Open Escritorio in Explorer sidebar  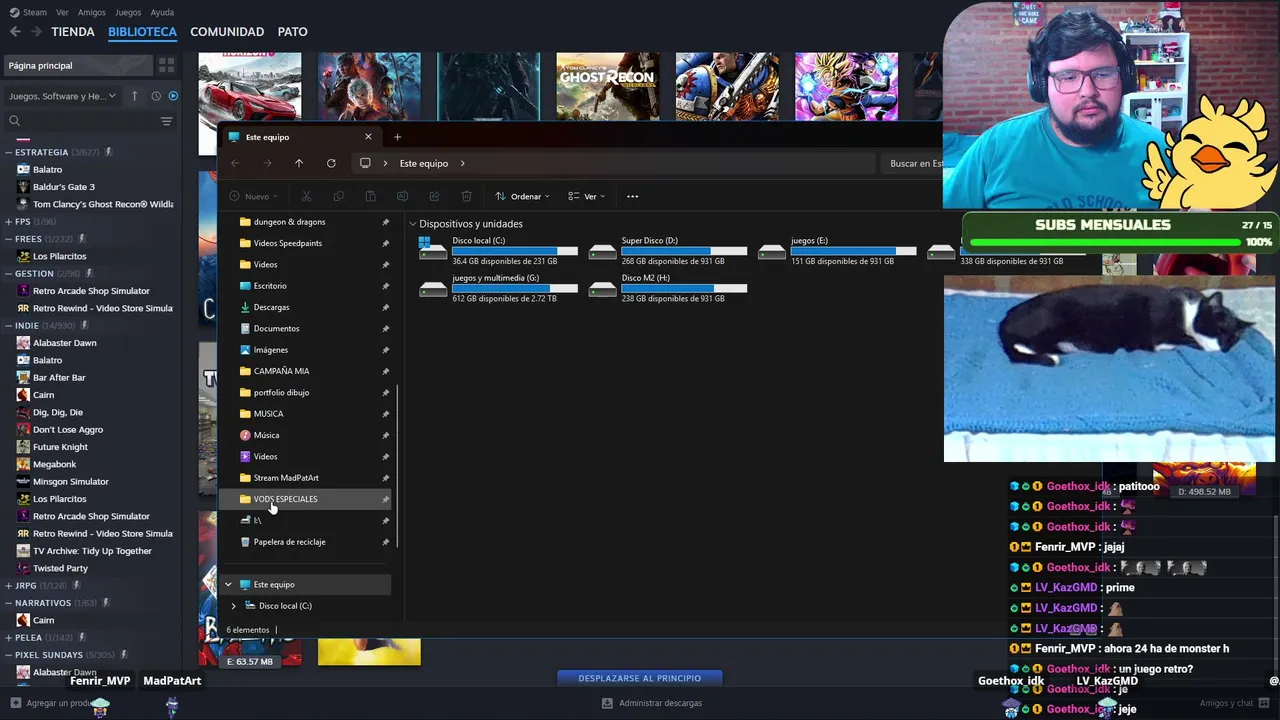[270, 286]
